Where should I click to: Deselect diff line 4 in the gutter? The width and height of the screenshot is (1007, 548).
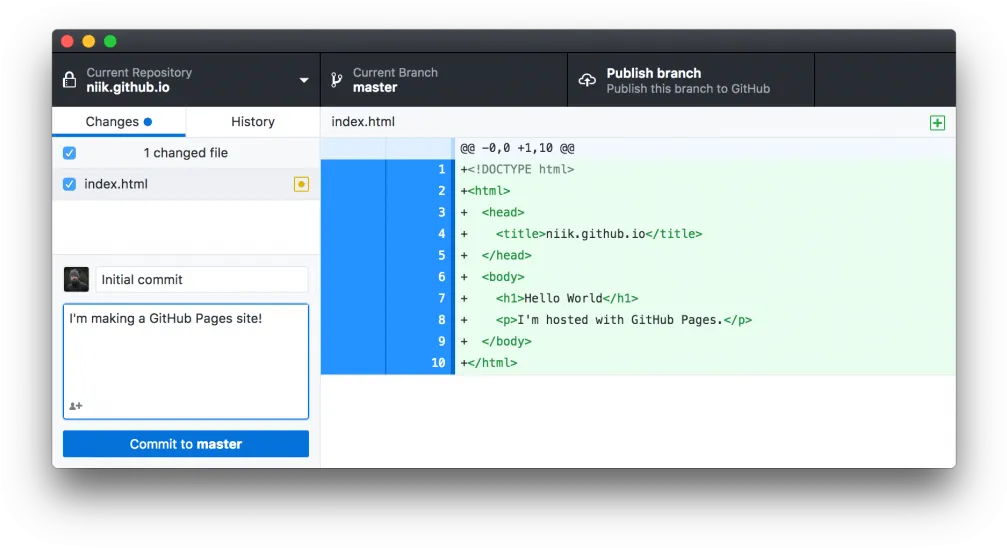click(387, 234)
